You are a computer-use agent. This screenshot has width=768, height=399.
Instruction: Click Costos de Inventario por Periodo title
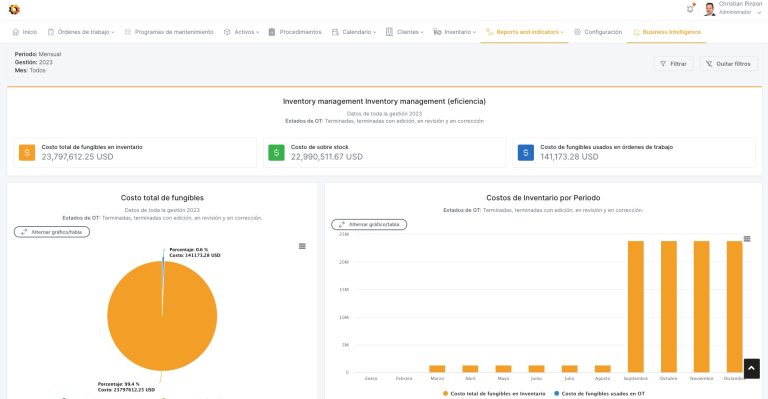(x=543, y=198)
